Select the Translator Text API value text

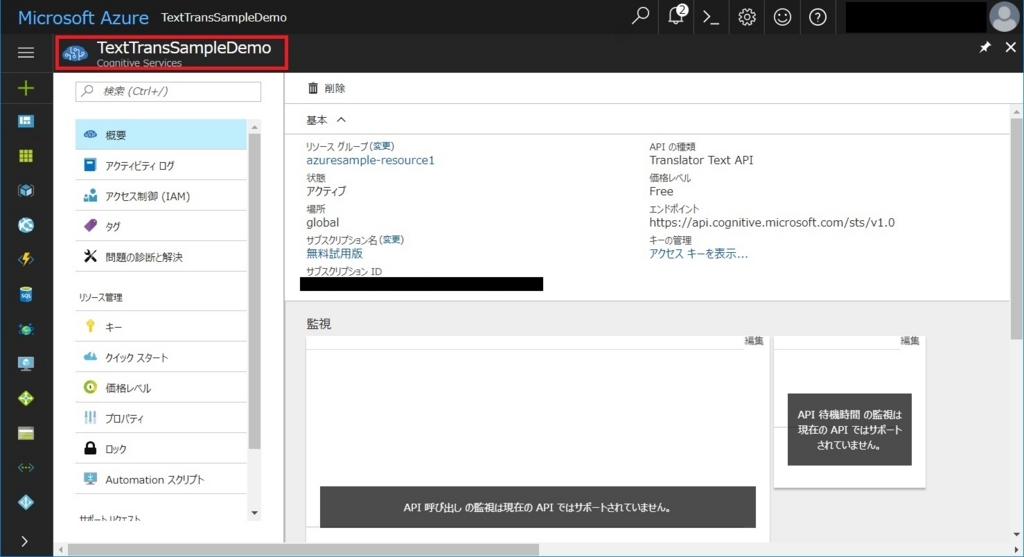click(701, 160)
